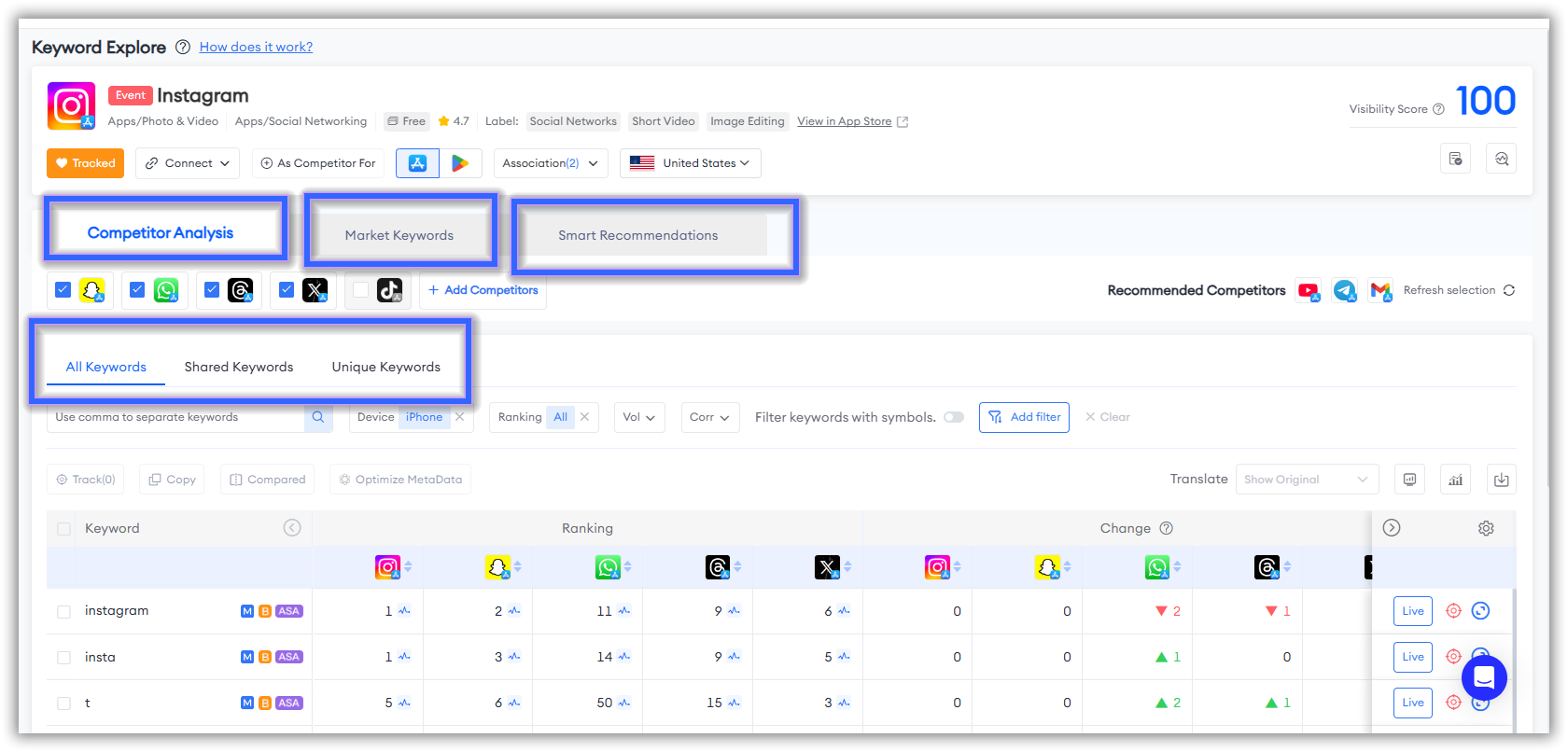The height and width of the screenshot is (752, 1568).
Task: Open the column display icon beside Translate
Action: 1409,480
